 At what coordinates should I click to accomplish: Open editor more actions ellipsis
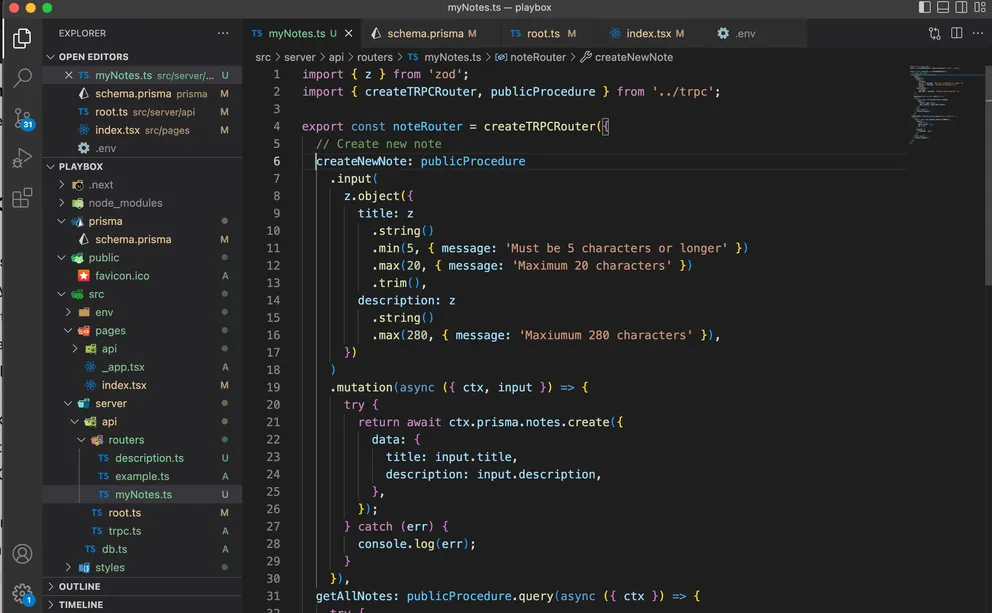(977, 33)
